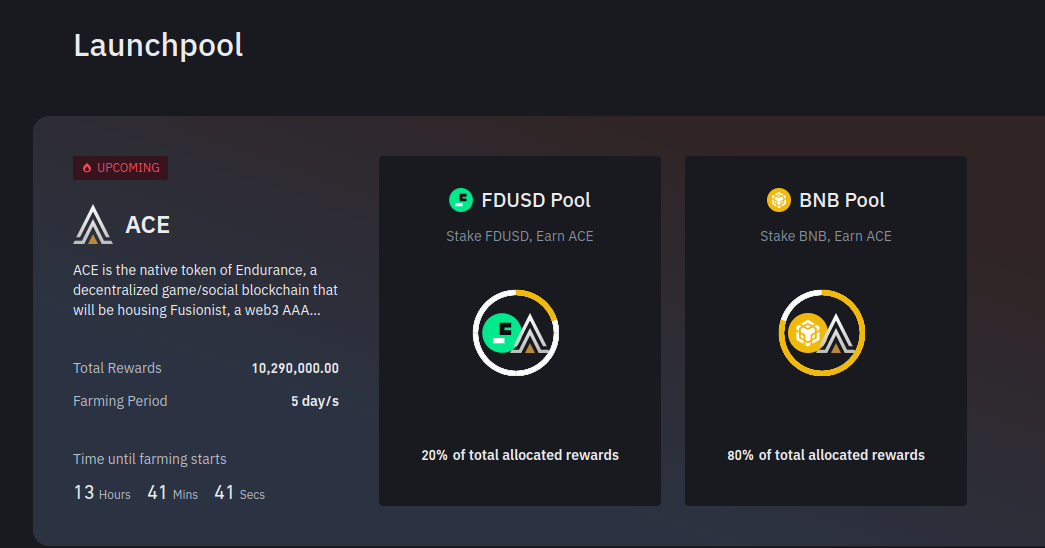The width and height of the screenshot is (1045, 548).
Task: Open the FDUSD Pool title
Action: tap(536, 200)
